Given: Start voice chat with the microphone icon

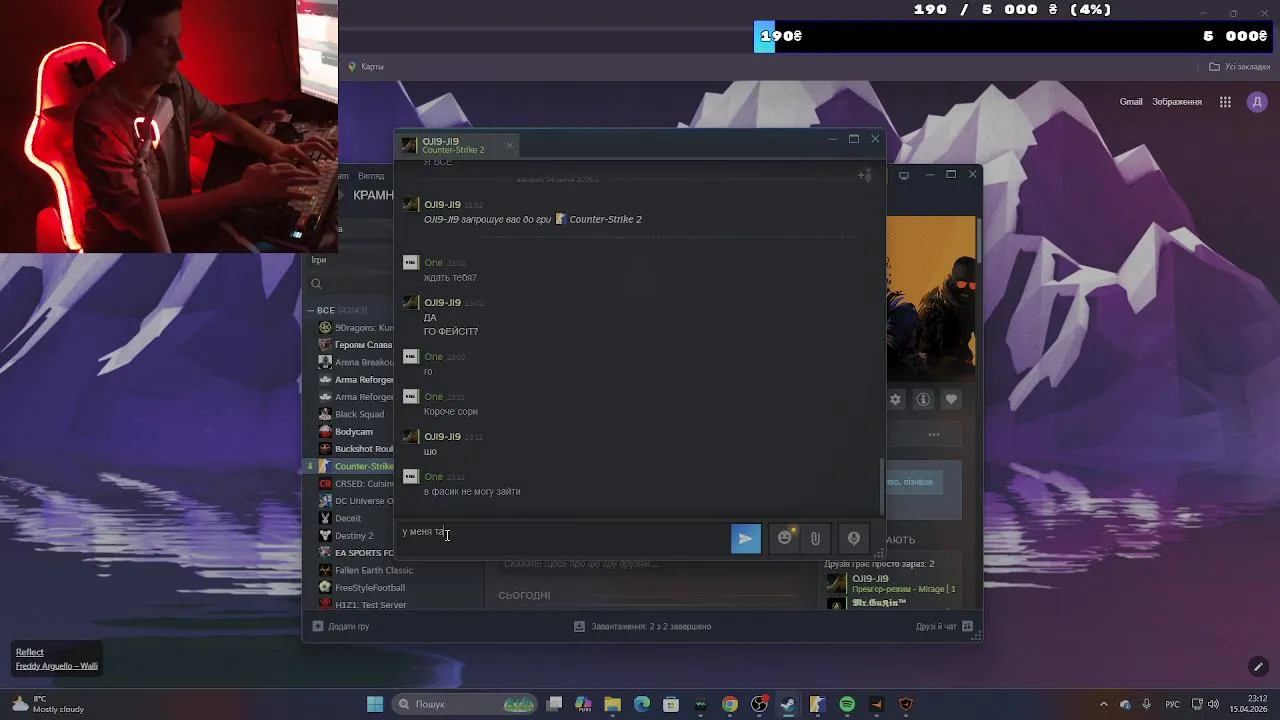Looking at the screenshot, I should point(854,538).
